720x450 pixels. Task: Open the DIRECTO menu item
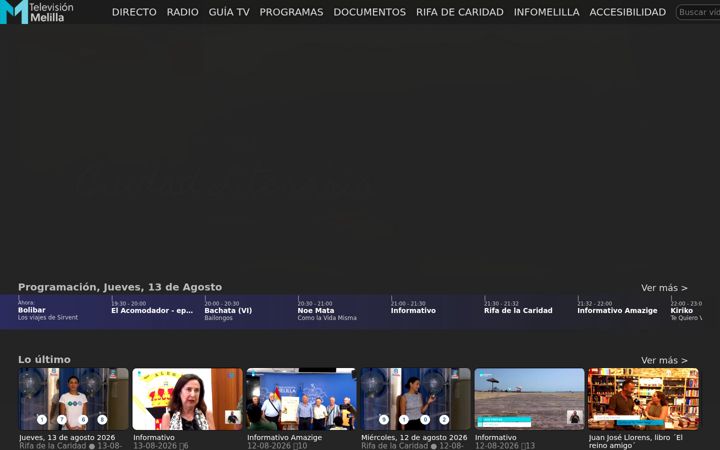coord(134,12)
